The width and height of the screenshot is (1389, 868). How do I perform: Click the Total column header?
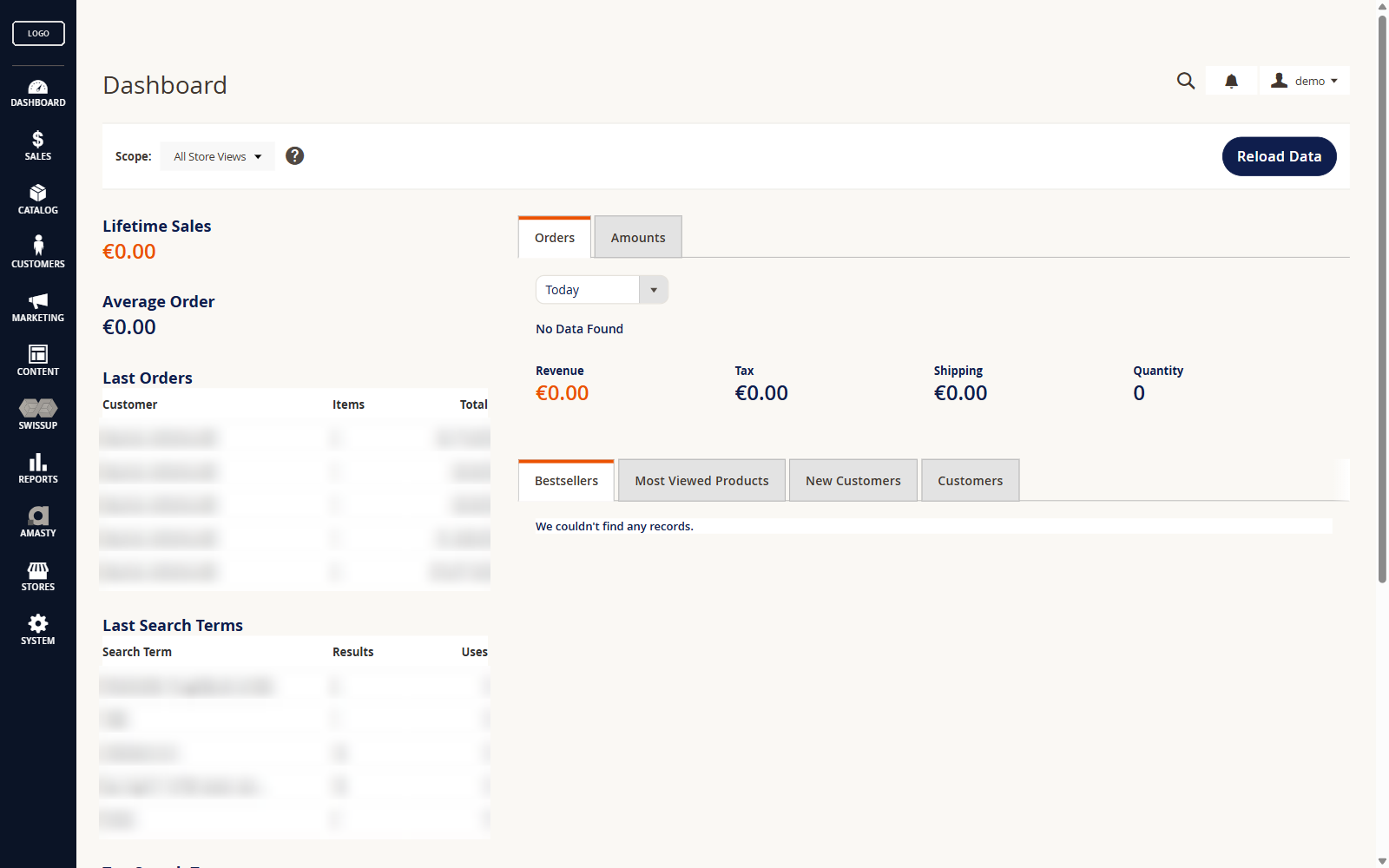(474, 404)
